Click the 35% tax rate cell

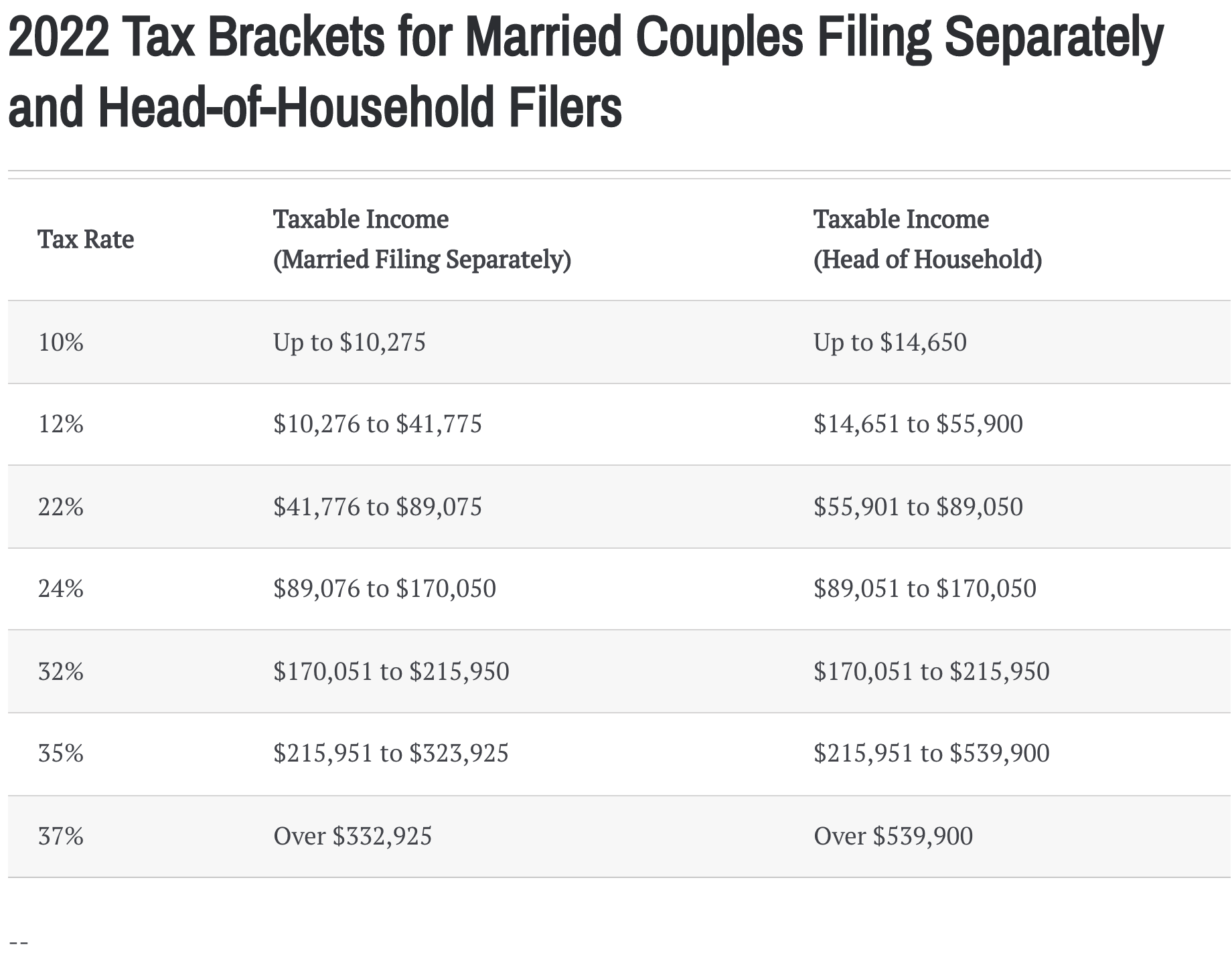click(61, 754)
